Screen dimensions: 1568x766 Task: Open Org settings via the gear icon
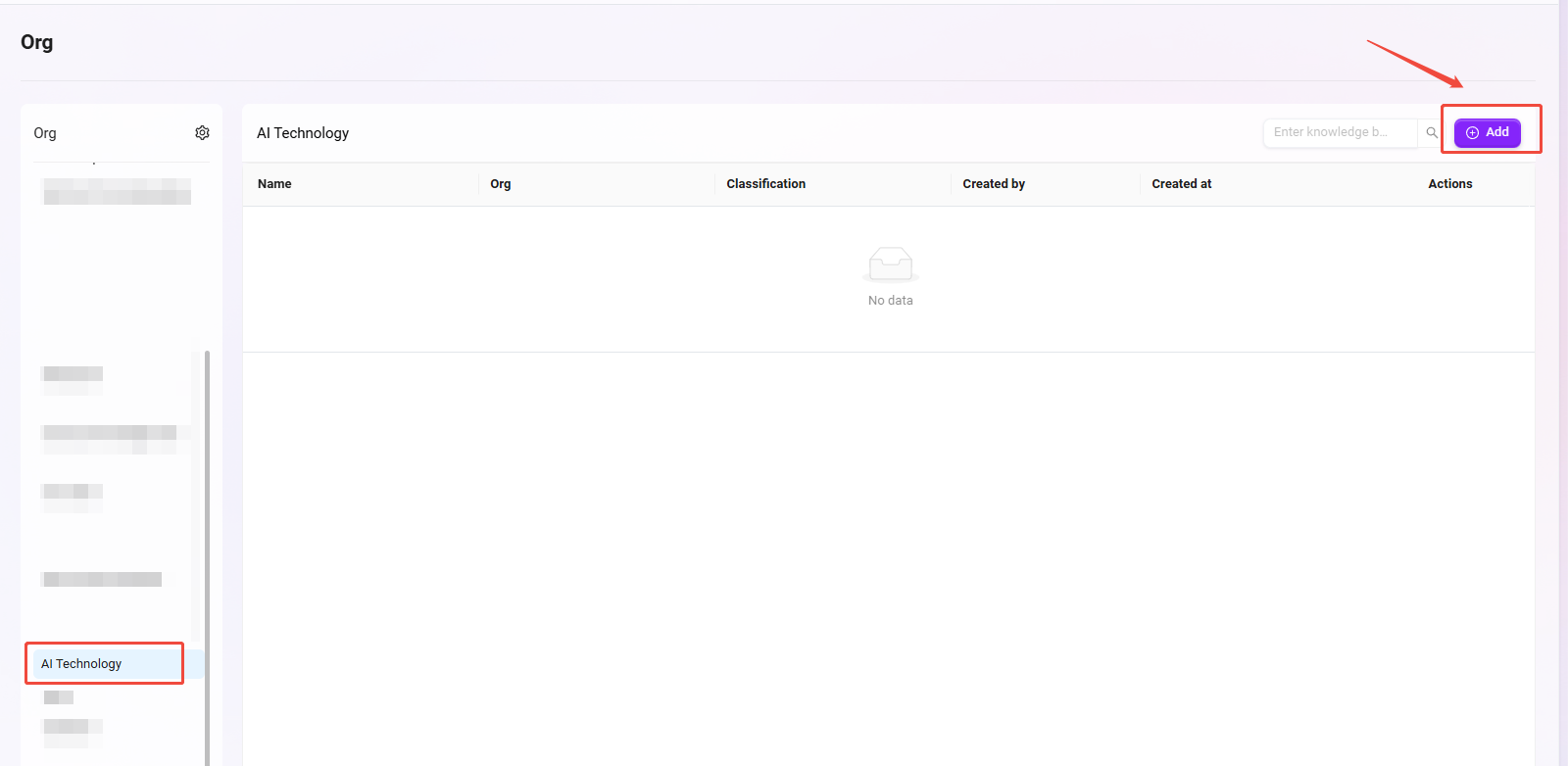[202, 132]
